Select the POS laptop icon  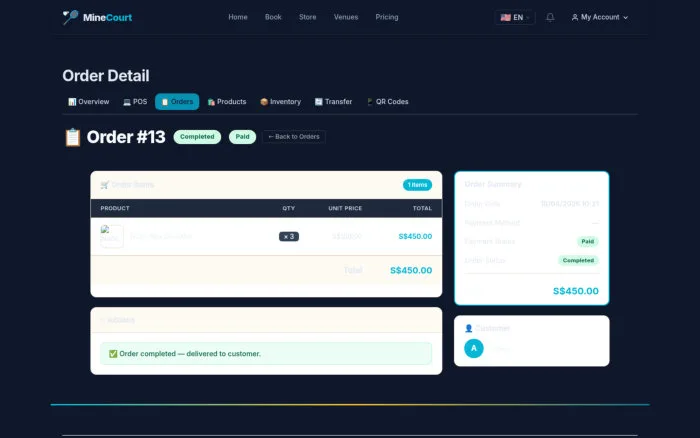pos(127,102)
